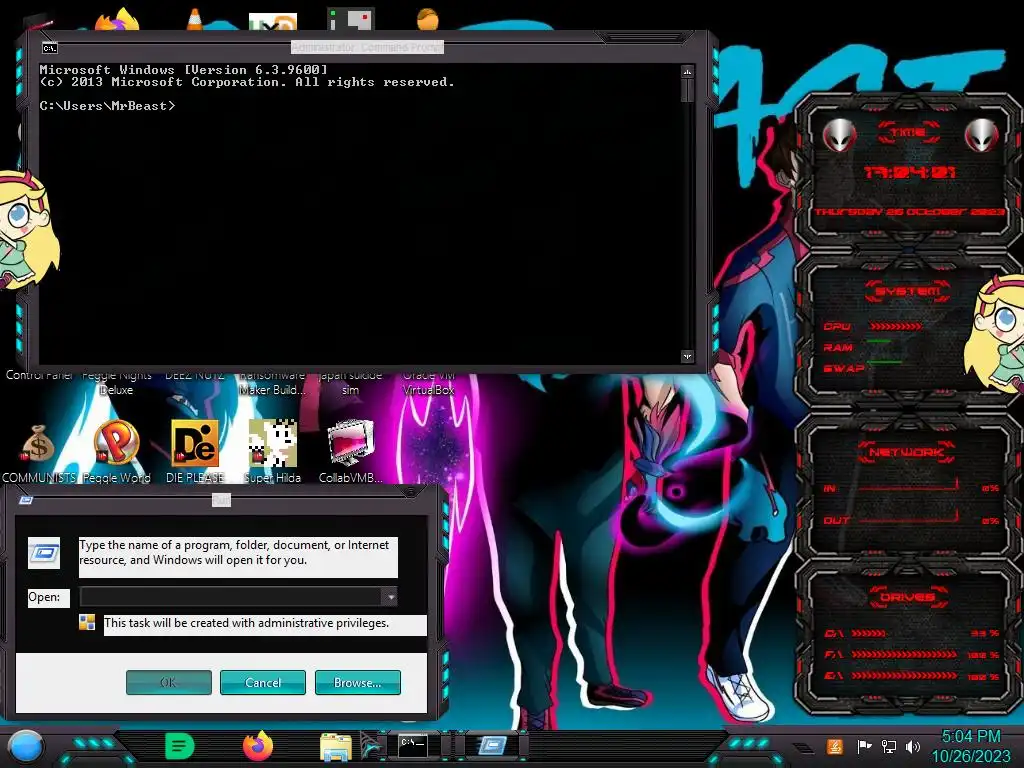
Task: Click inside the Command Prompt at C:\Users\MrBeast>
Action: (x=108, y=106)
